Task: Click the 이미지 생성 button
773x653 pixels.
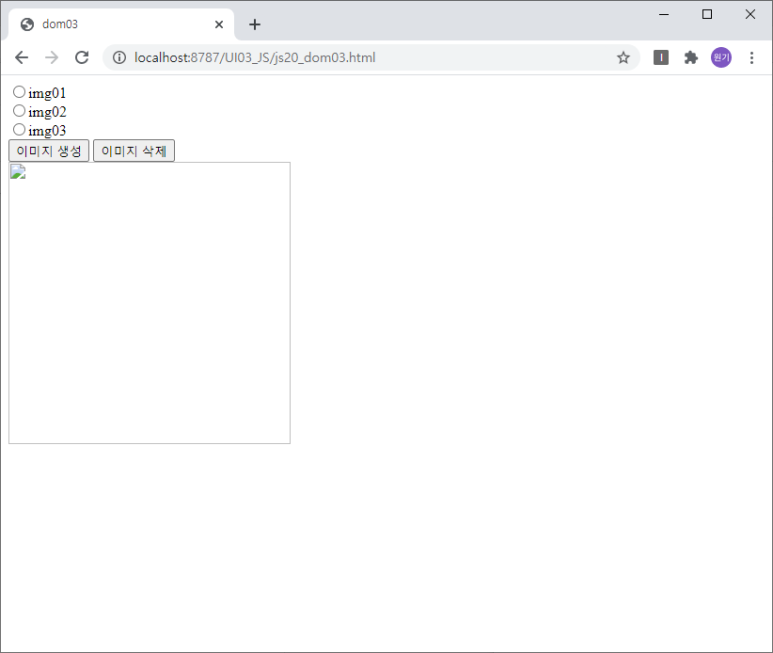Action: [49, 151]
